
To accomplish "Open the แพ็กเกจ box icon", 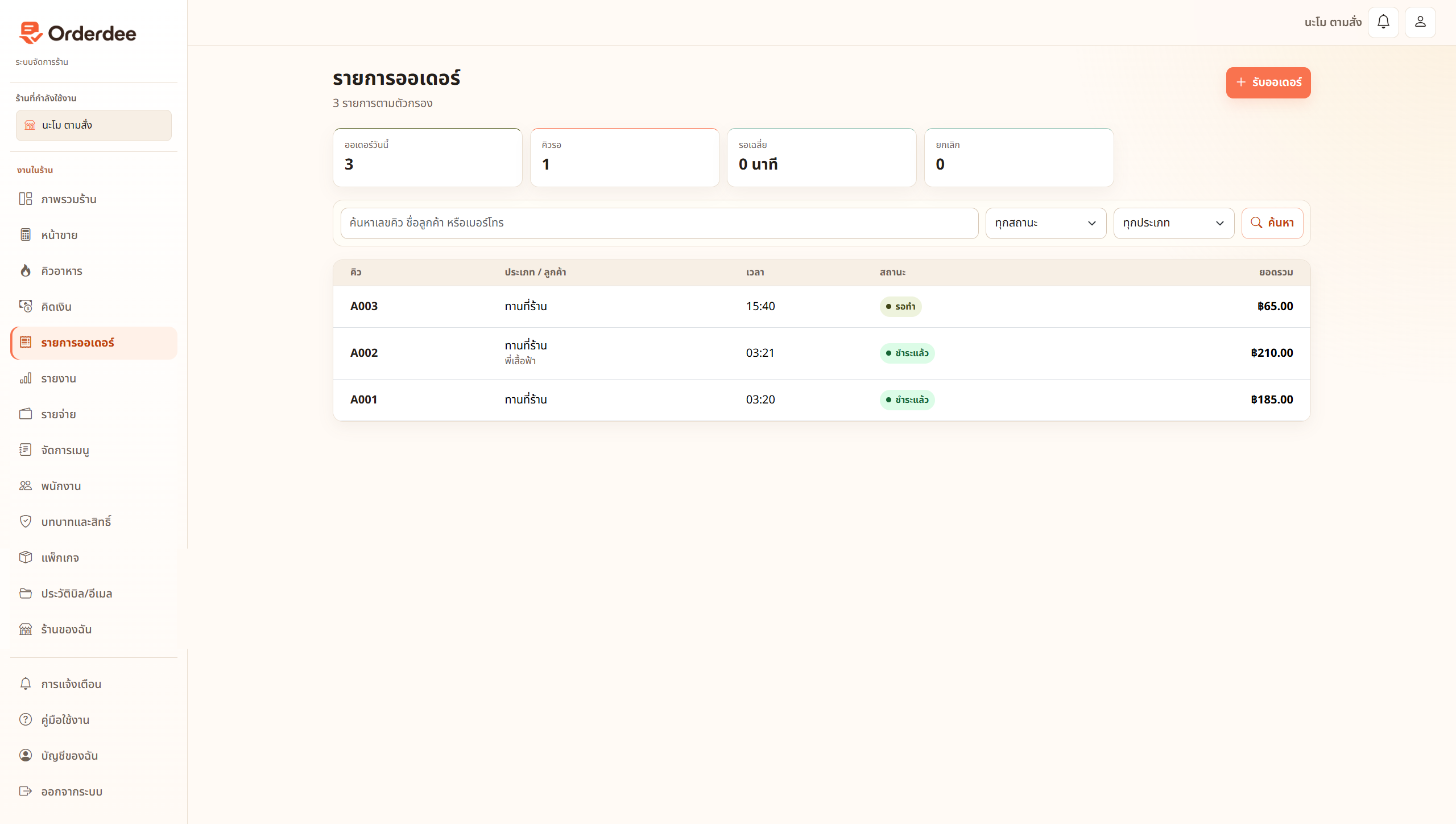I will click(x=26, y=557).
